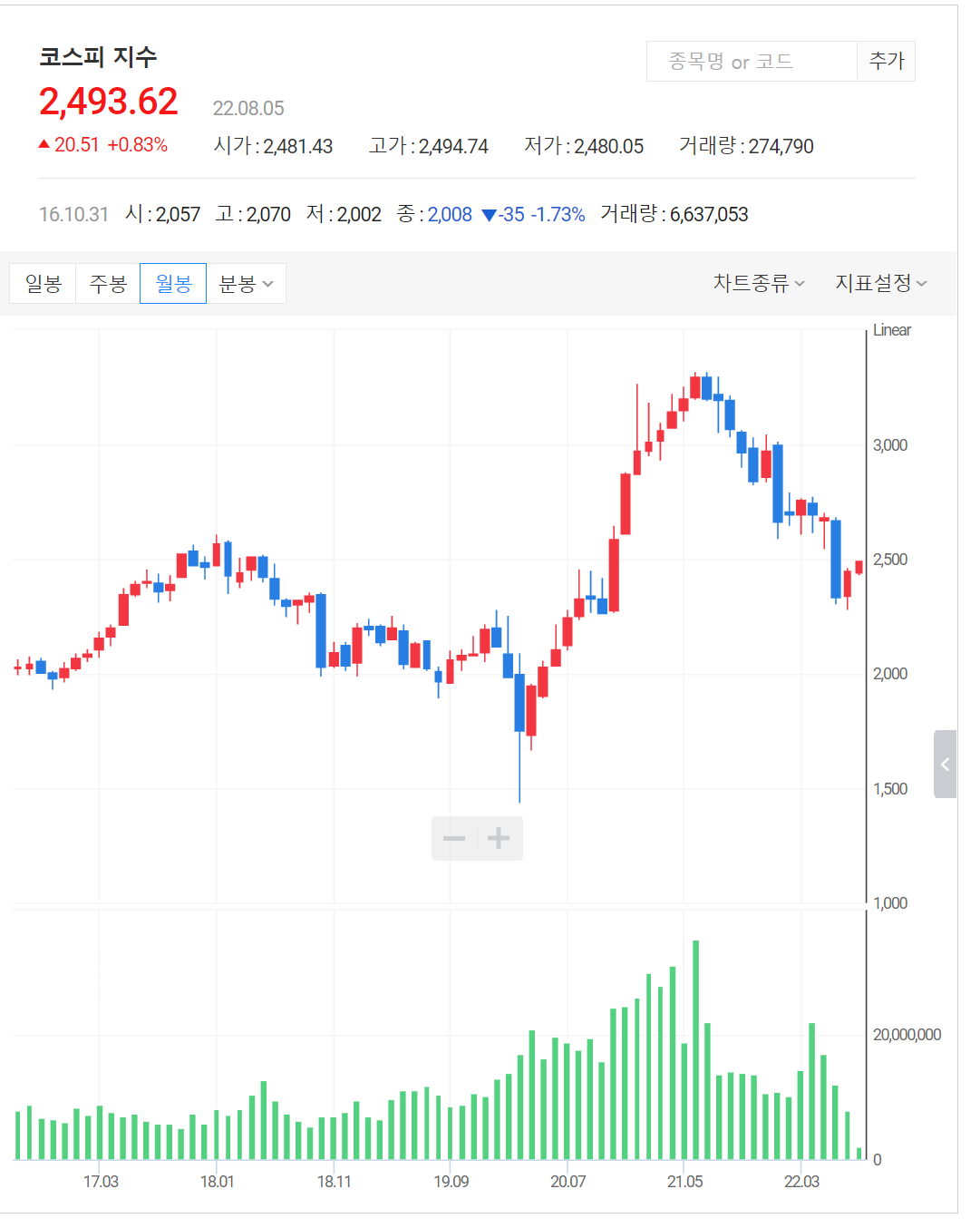Click the 22.03 time axis label

pyautogui.click(x=801, y=1182)
